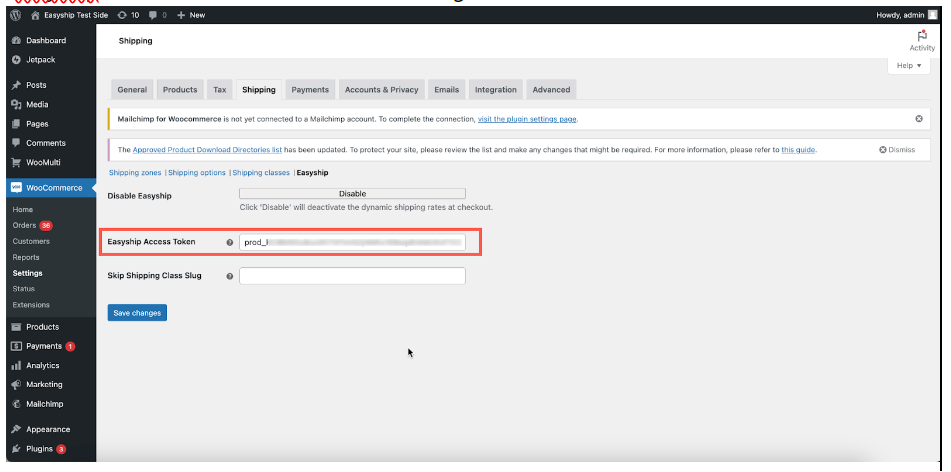Click the admin avatar icon
Image resolution: width=951 pixels, height=472 pixels.
[933, 15]
